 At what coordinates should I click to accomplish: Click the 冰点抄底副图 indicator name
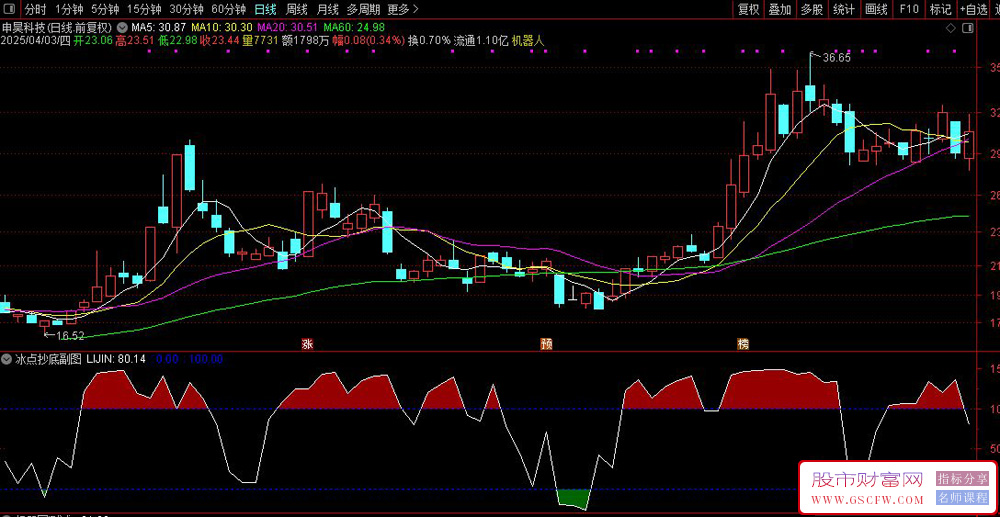[48, 360]
